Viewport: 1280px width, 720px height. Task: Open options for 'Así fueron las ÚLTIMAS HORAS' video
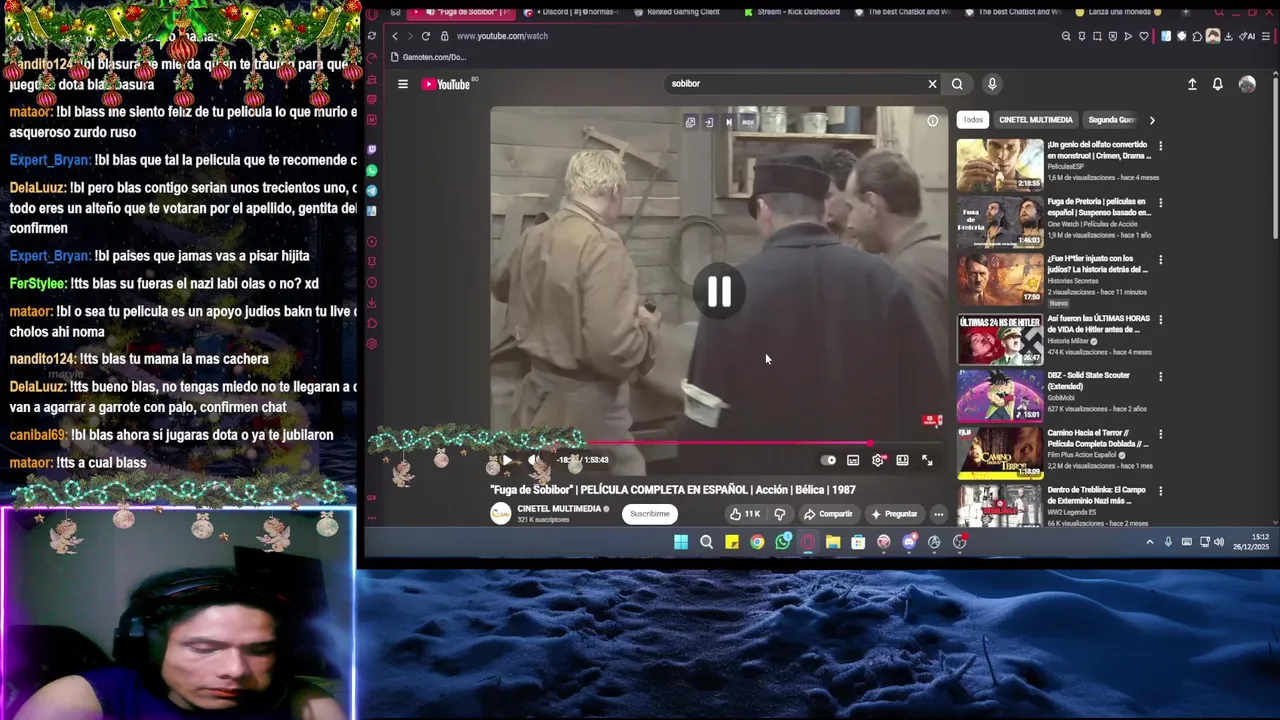tap(1160, 319)
